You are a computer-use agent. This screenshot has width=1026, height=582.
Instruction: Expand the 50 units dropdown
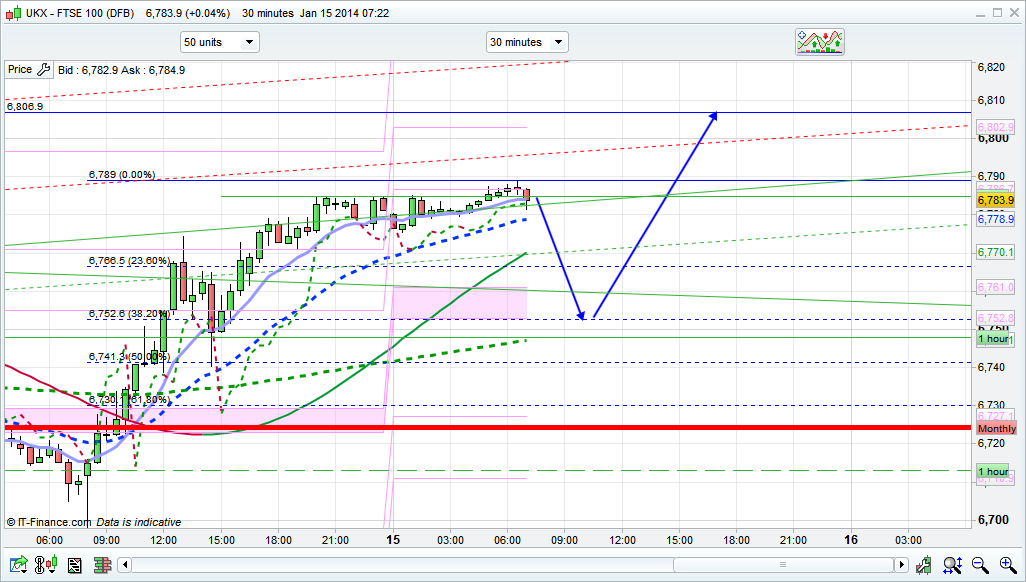tap(219, 42)
